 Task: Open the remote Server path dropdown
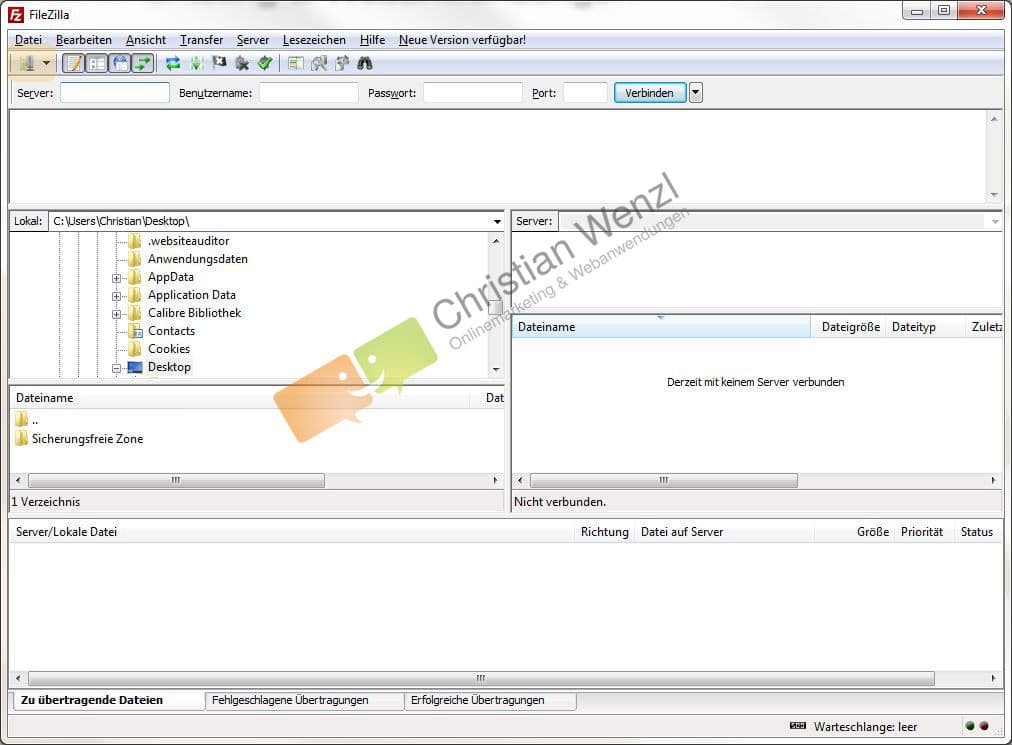click(x=995, y=221)
